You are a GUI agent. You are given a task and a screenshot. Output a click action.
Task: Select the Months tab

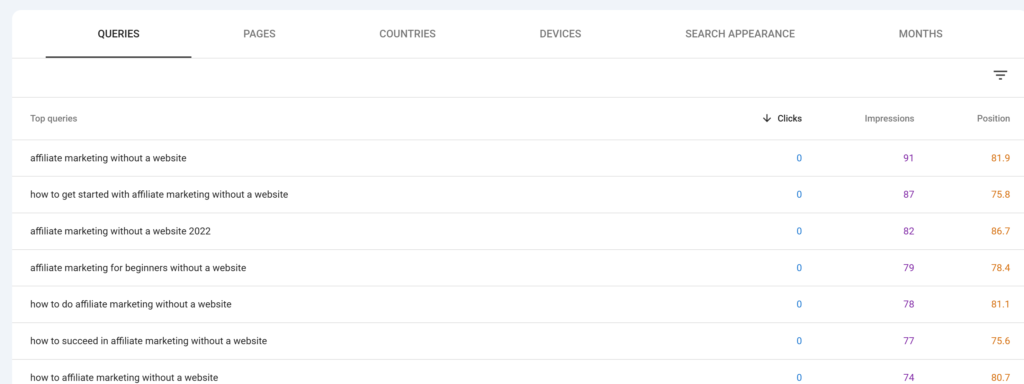click(920, 34)
